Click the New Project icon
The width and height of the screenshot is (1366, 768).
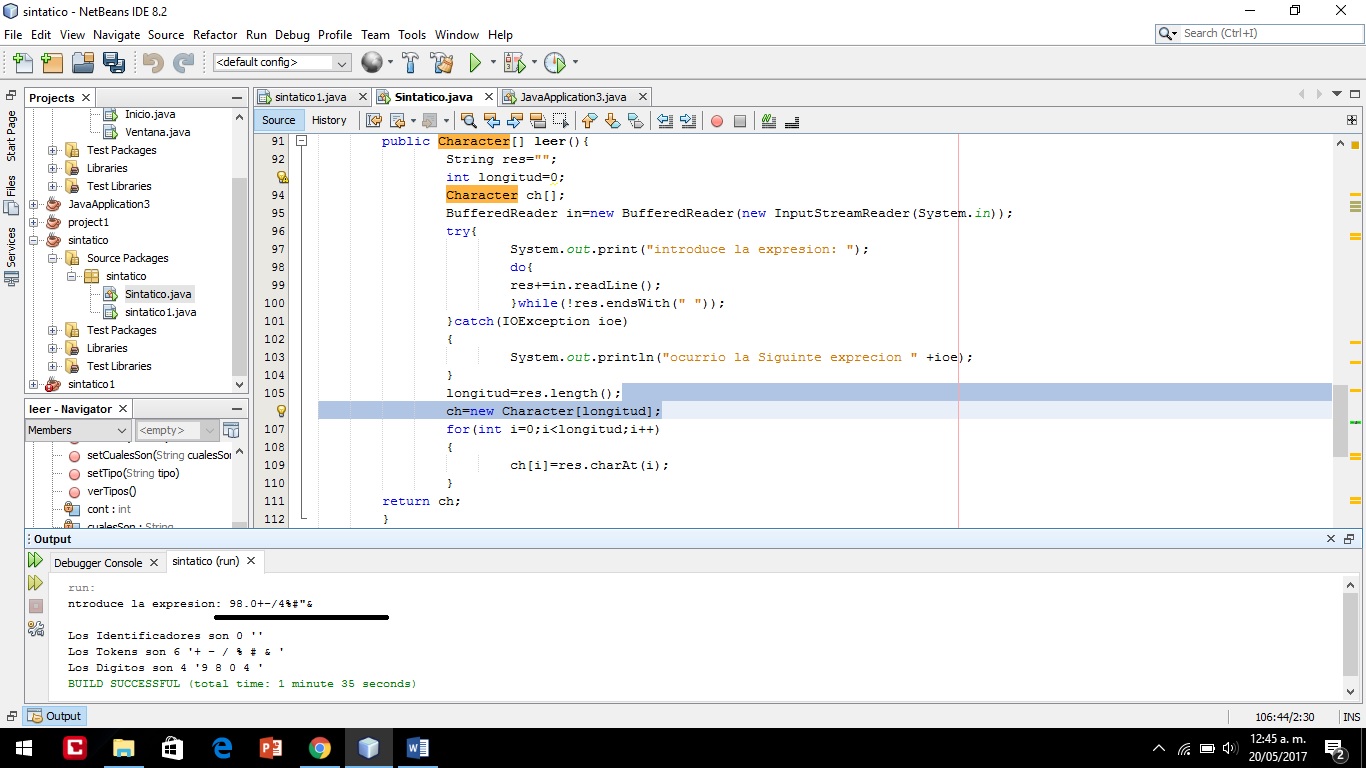click(52, 63)
